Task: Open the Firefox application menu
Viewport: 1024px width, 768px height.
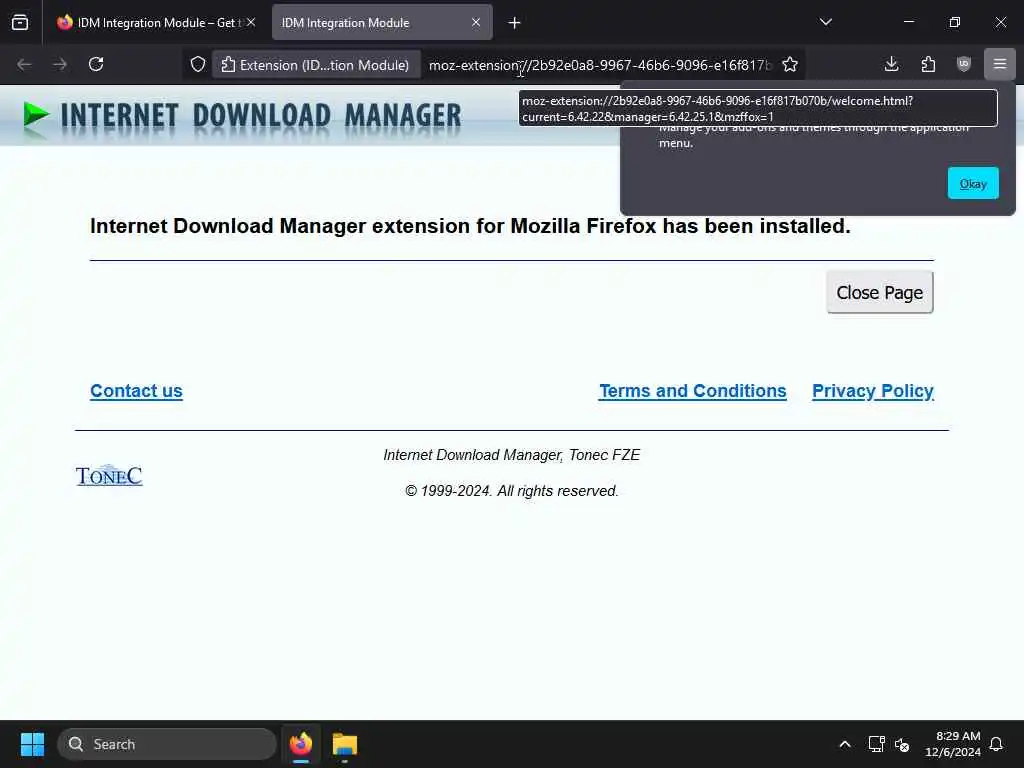Action: (1000, 64)
